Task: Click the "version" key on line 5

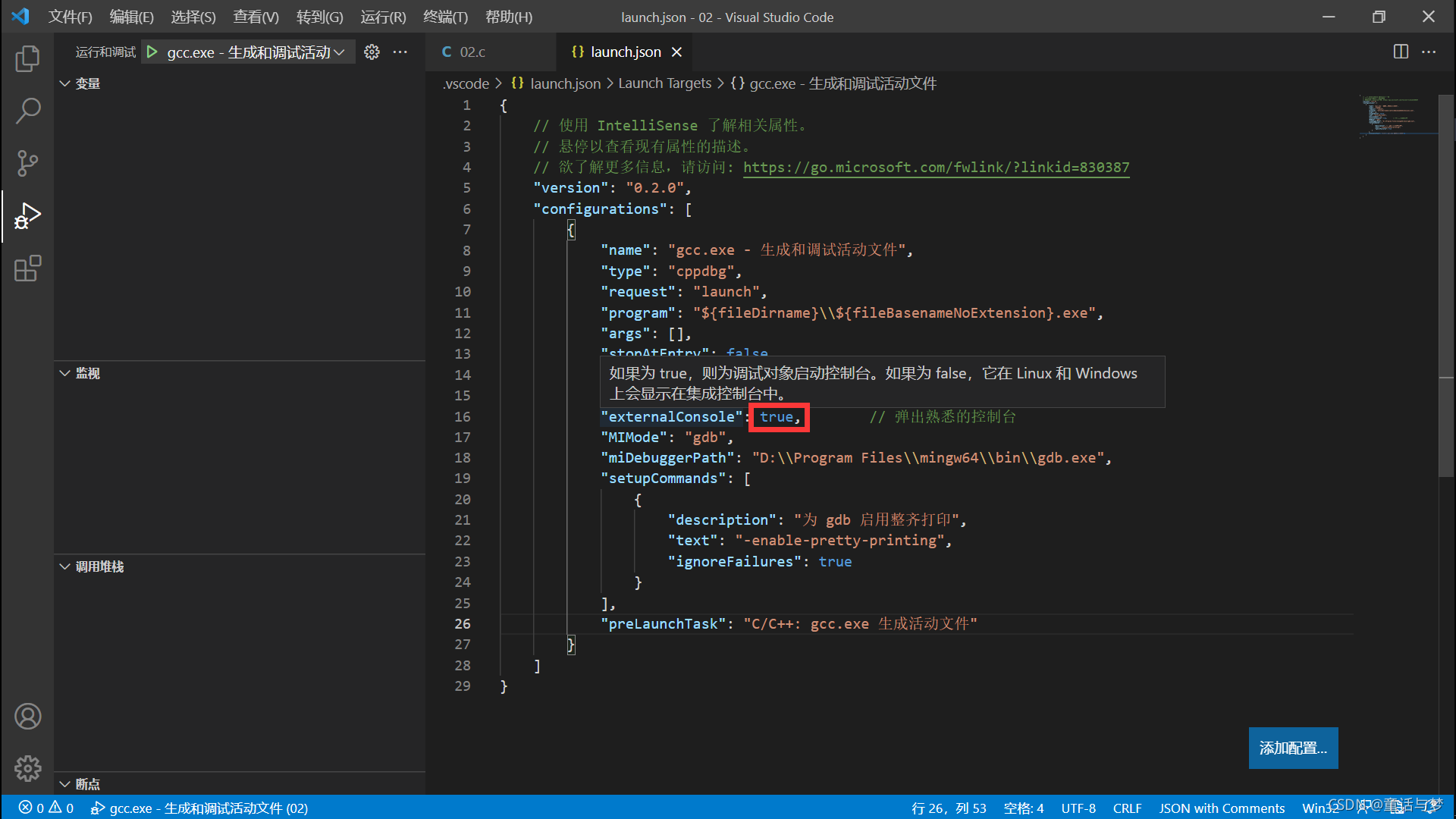Action: [x=571, y=187]
